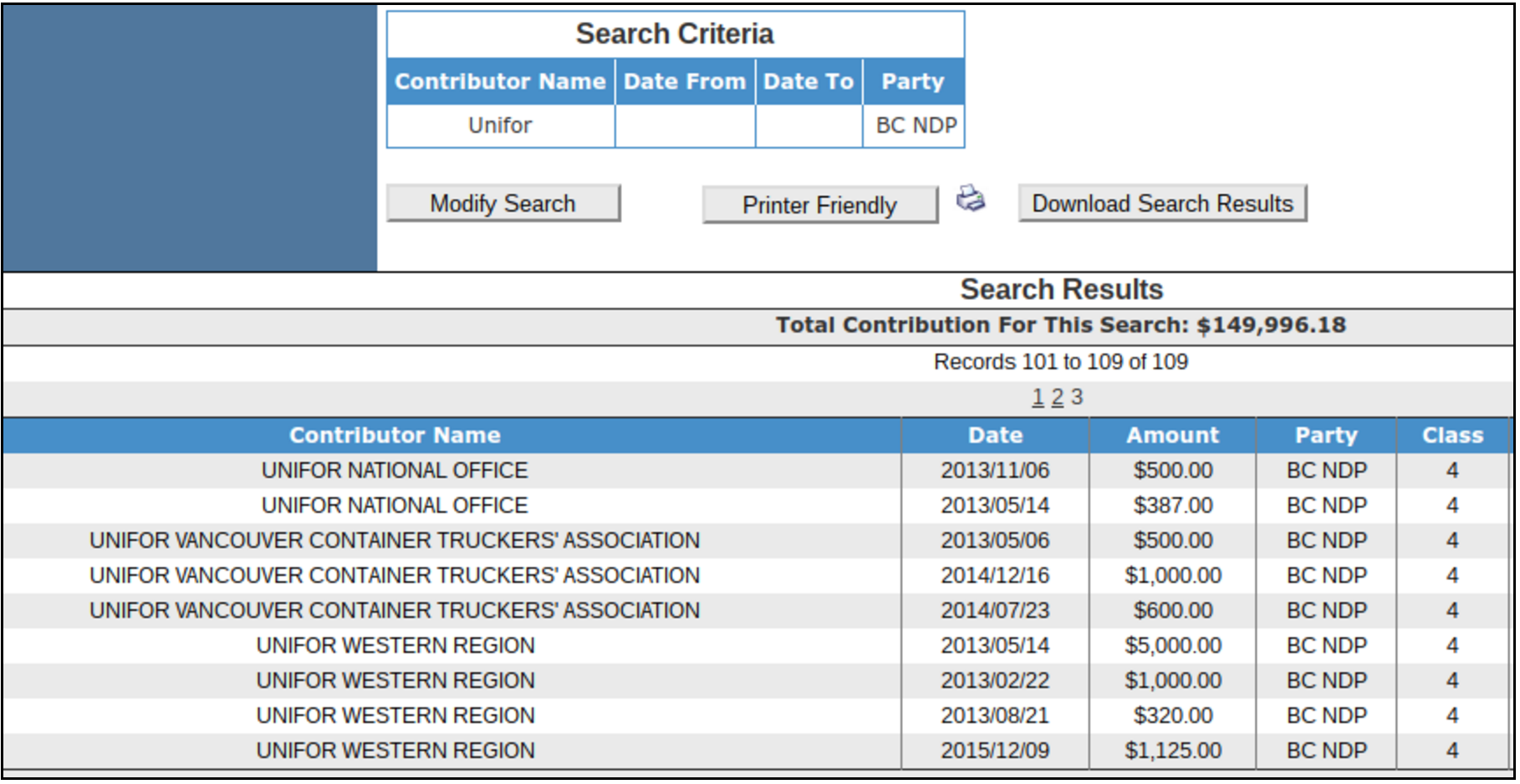Click the Search Criteria title
The height and width of the screenshot is (784, 1520).
pos(675,33)
